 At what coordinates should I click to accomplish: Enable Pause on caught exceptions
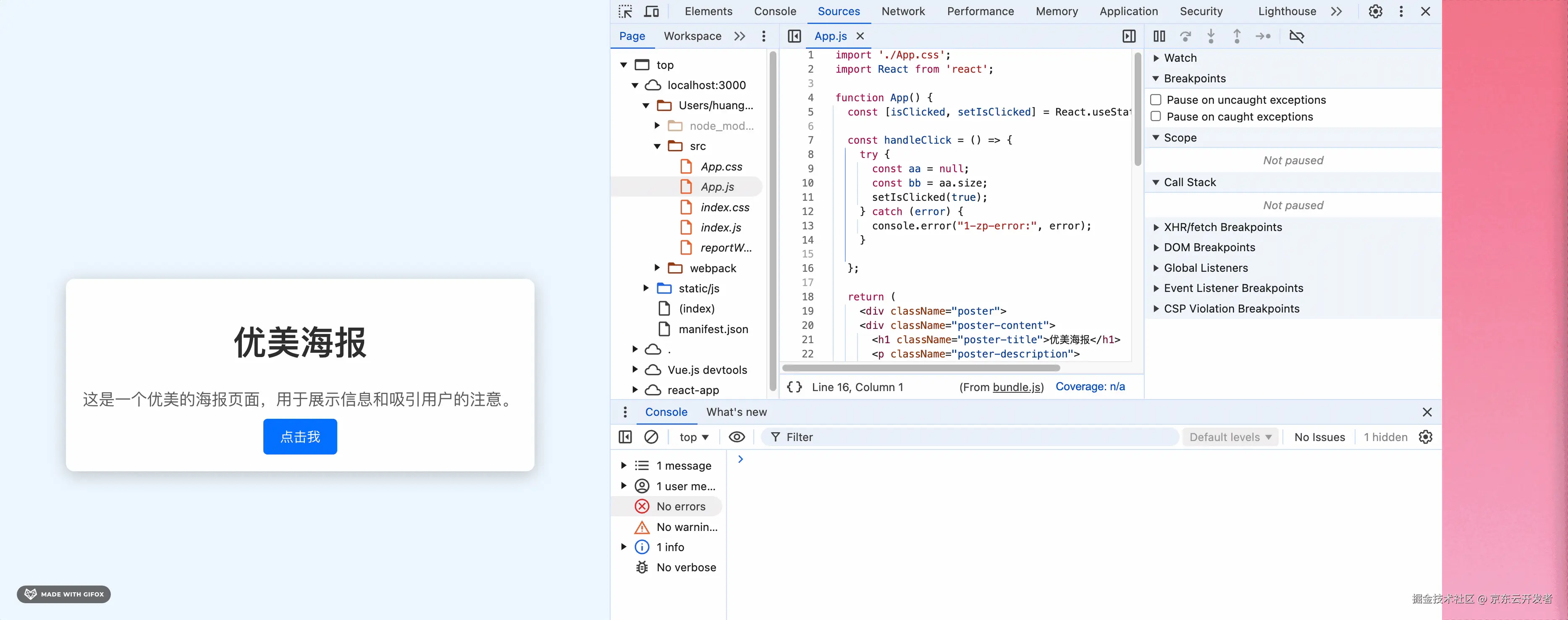click(1156, 117)
